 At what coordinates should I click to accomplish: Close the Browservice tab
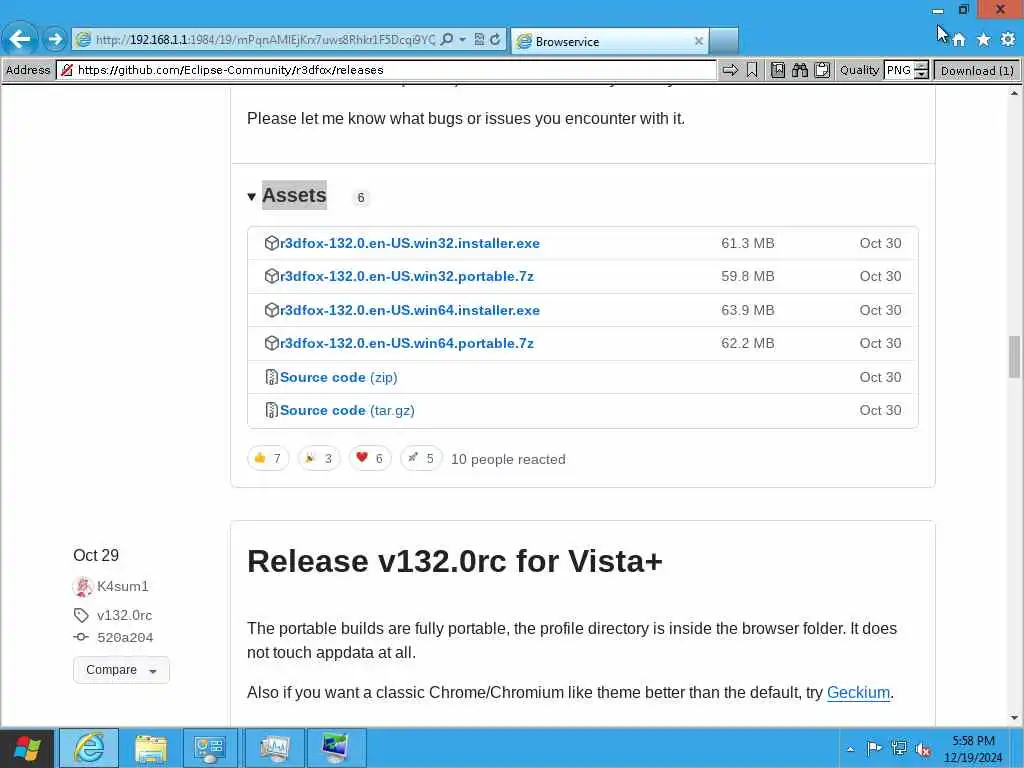pyautogui.click(x=698, y=41)
